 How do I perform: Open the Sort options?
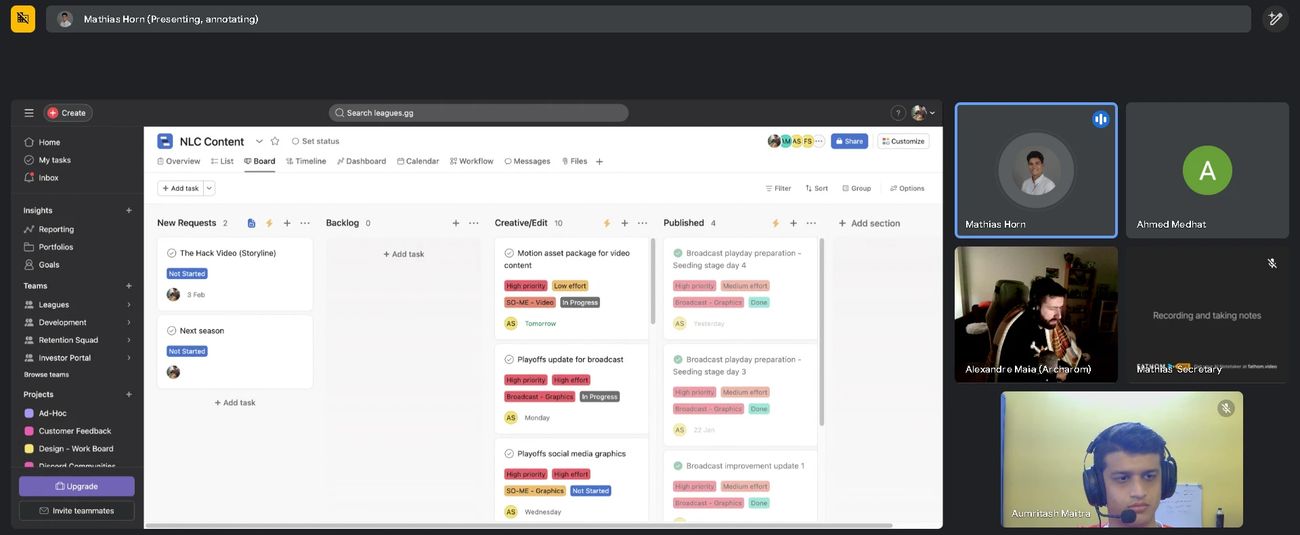click(x=816, y=188)
